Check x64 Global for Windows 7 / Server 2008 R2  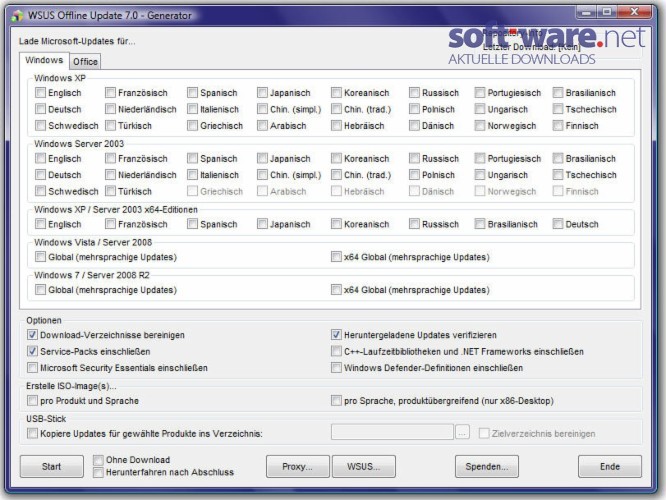pos(336,290)
